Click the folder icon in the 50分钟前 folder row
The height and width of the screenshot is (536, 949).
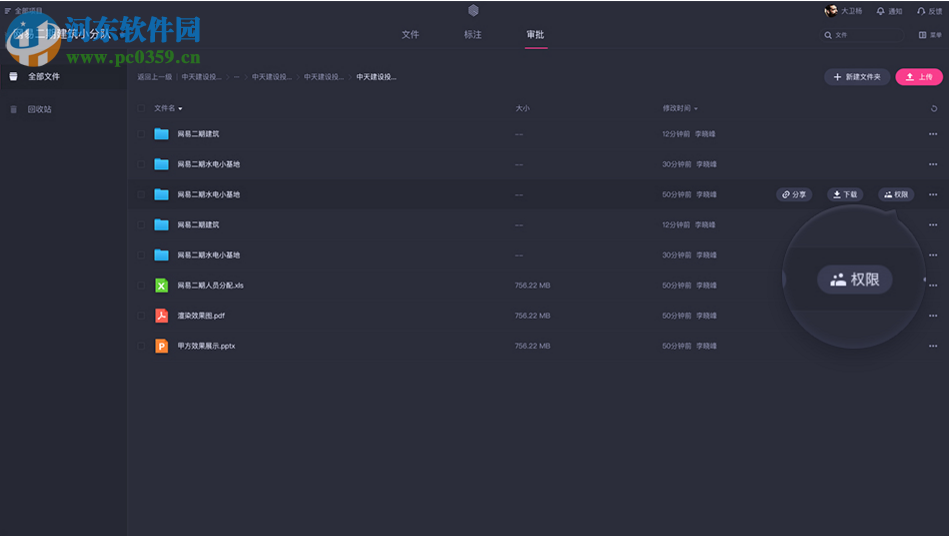161,194
